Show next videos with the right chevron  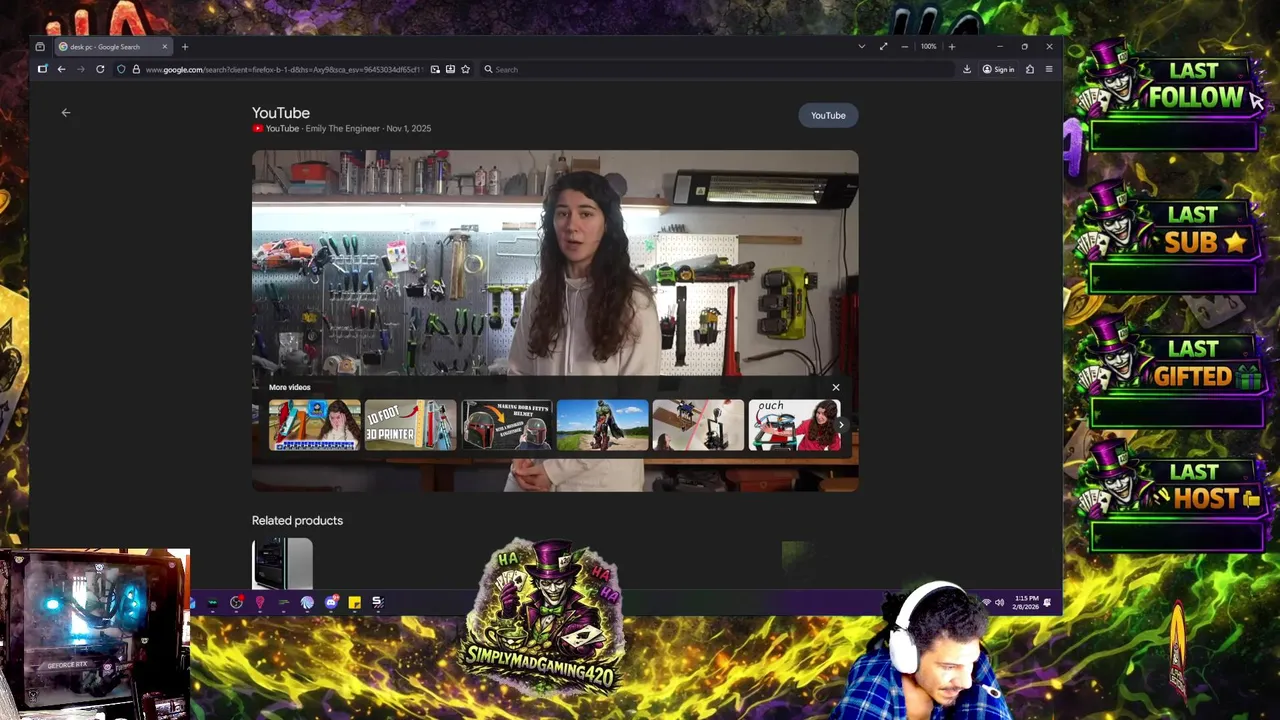841,425
